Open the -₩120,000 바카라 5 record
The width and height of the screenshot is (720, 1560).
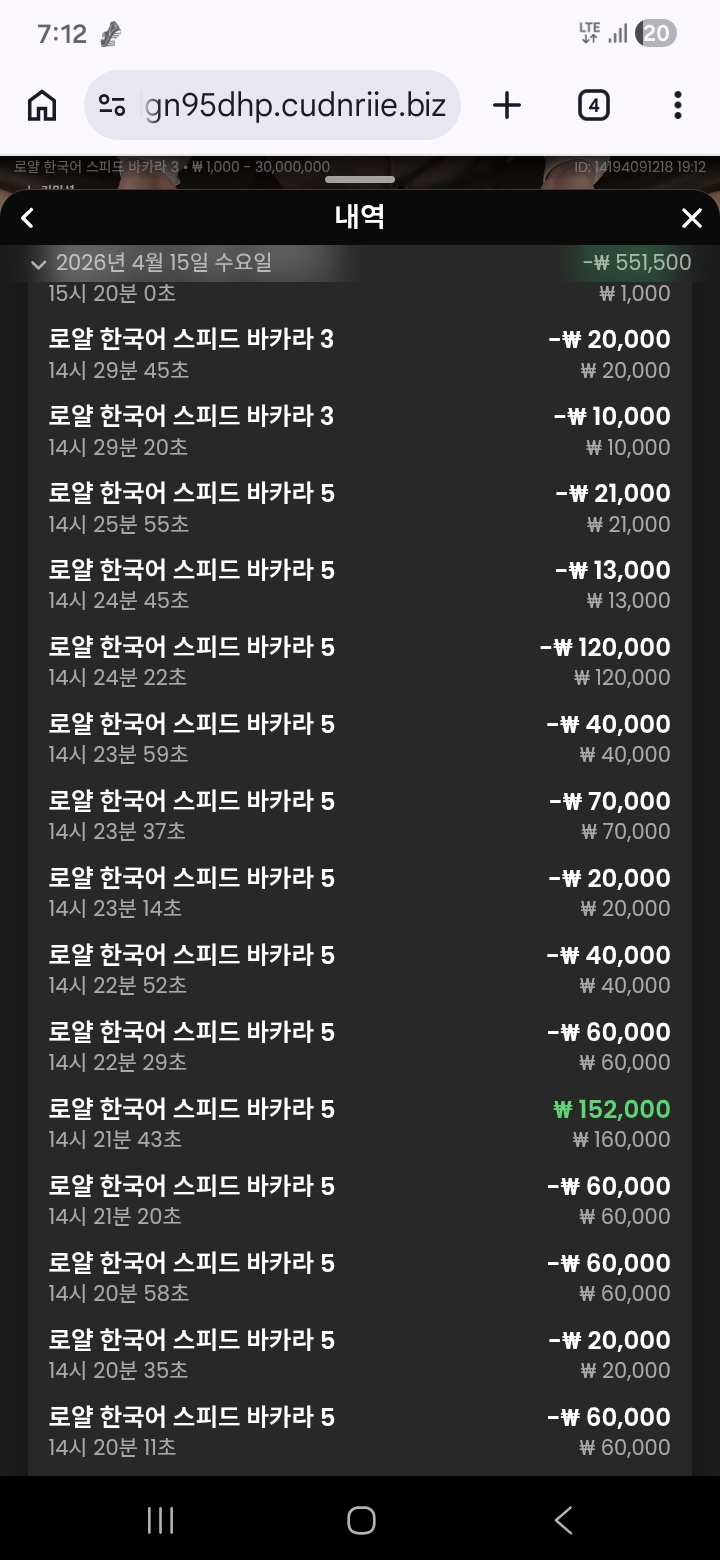(x=360, y=662)
